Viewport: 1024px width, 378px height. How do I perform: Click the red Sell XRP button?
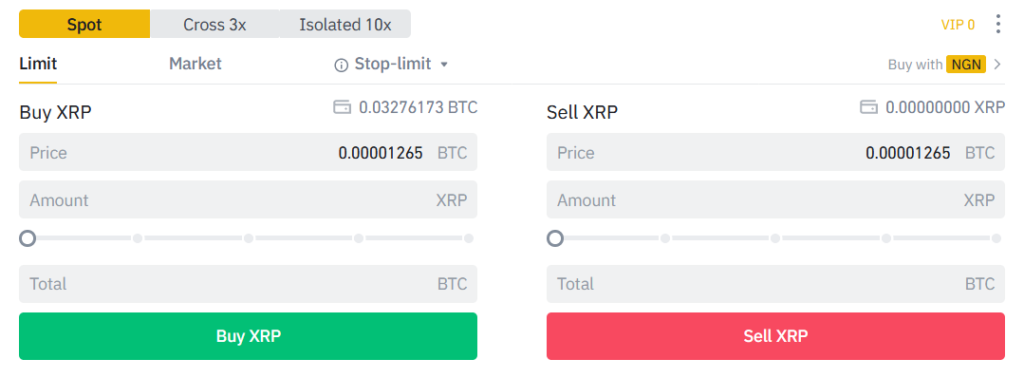click(x=776, y=336)
